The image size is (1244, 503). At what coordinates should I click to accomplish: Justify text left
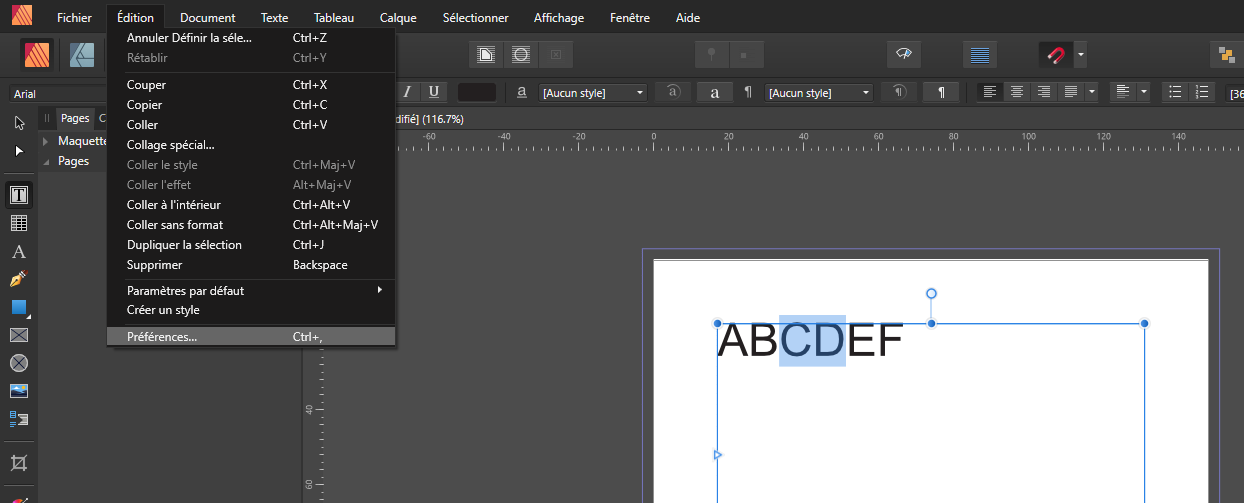point(1071,92)
